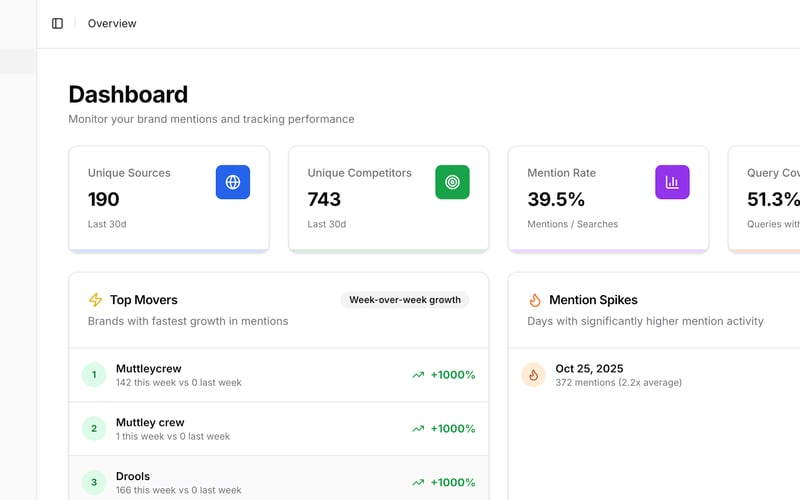Click the +1000% value for Muttley crew
The image size is (800, 500).
(x=453, y=429)
